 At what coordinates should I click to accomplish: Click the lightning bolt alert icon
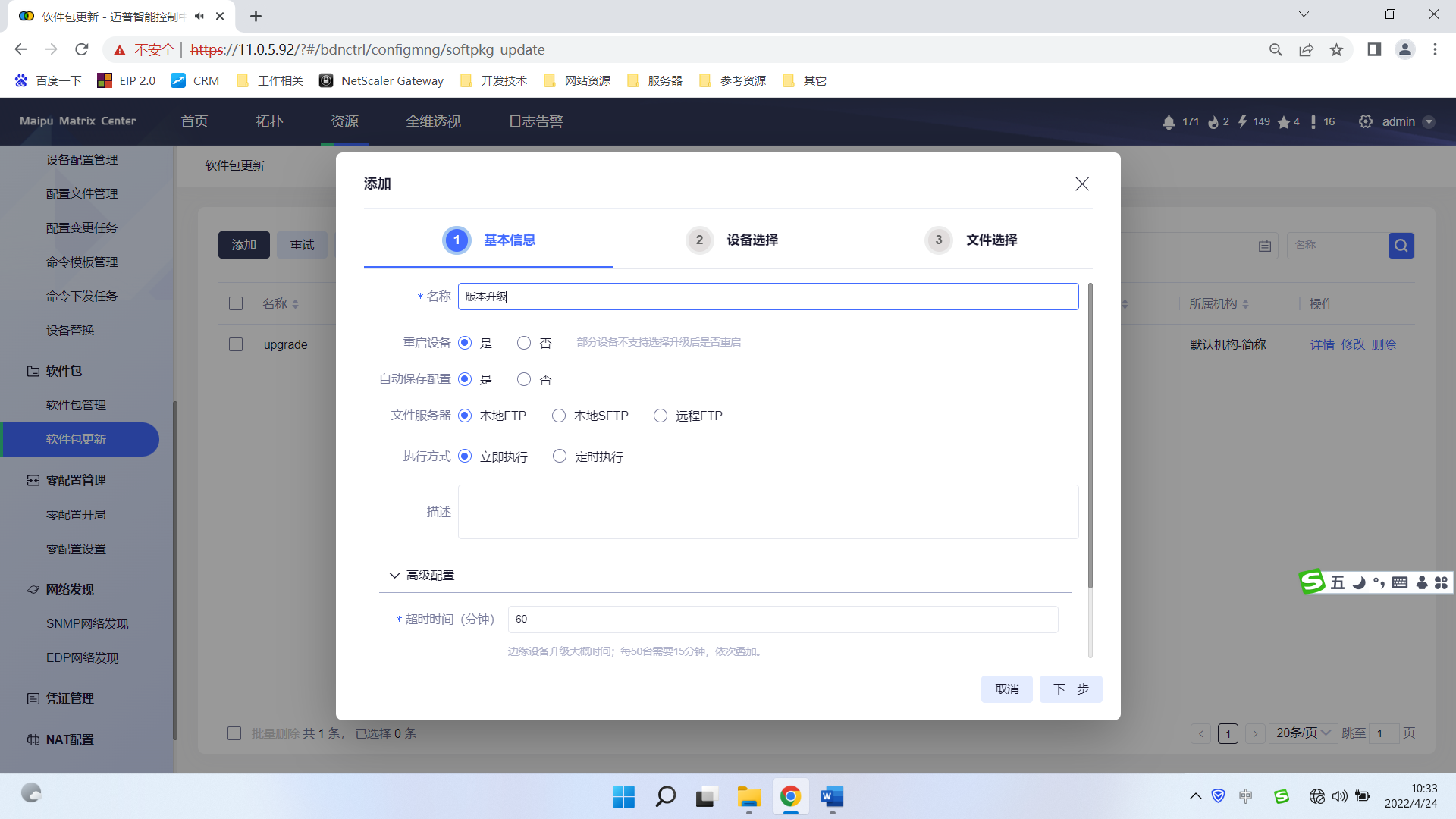click(1243, 121)
